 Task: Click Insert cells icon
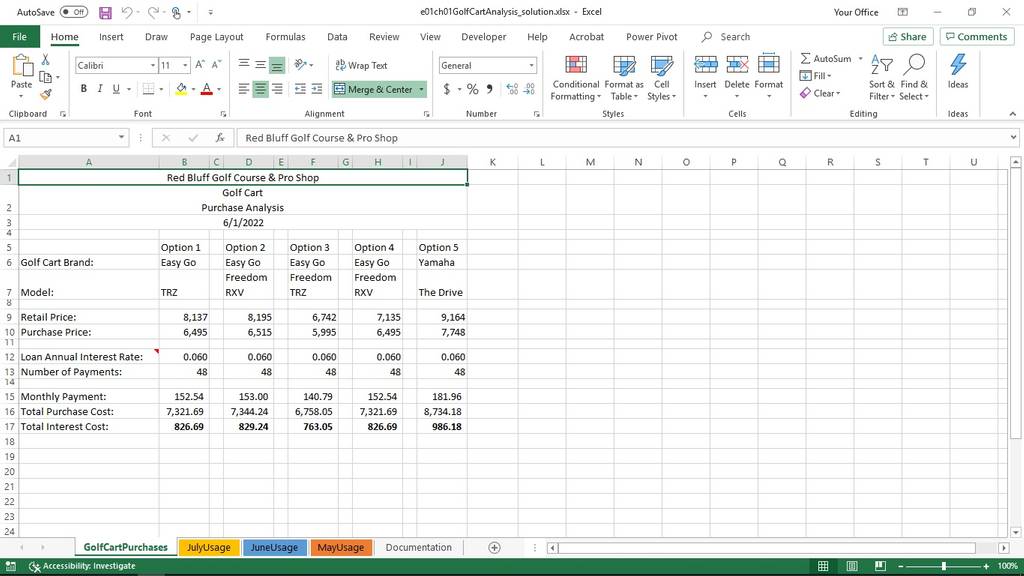[x=705, y=65]
